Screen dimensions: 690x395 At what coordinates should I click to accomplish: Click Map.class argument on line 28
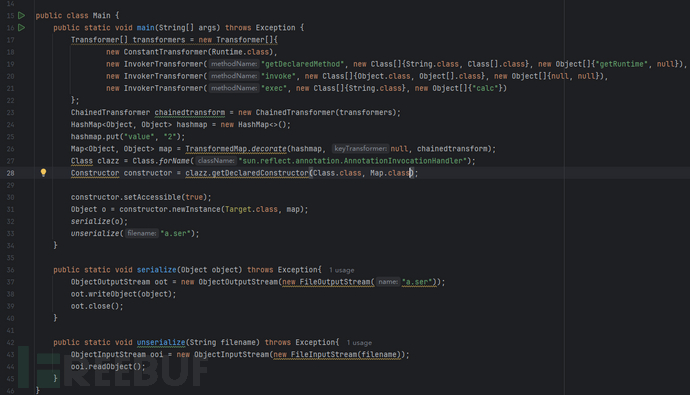coord(390,173)
